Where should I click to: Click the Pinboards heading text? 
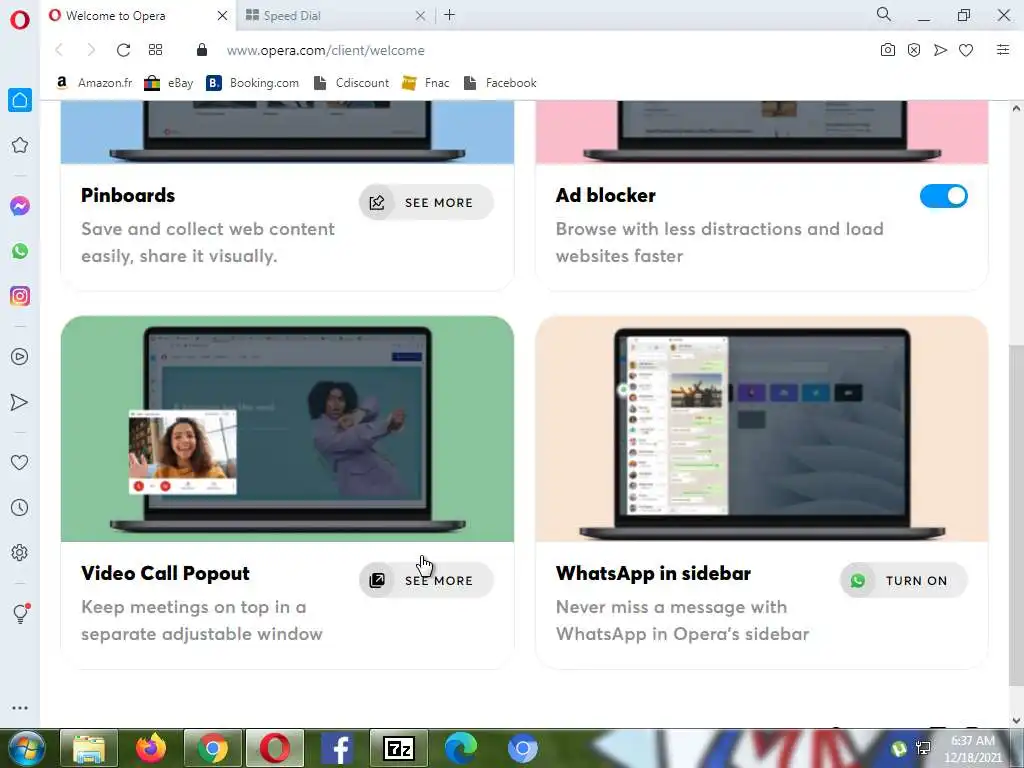click(128, 195)
